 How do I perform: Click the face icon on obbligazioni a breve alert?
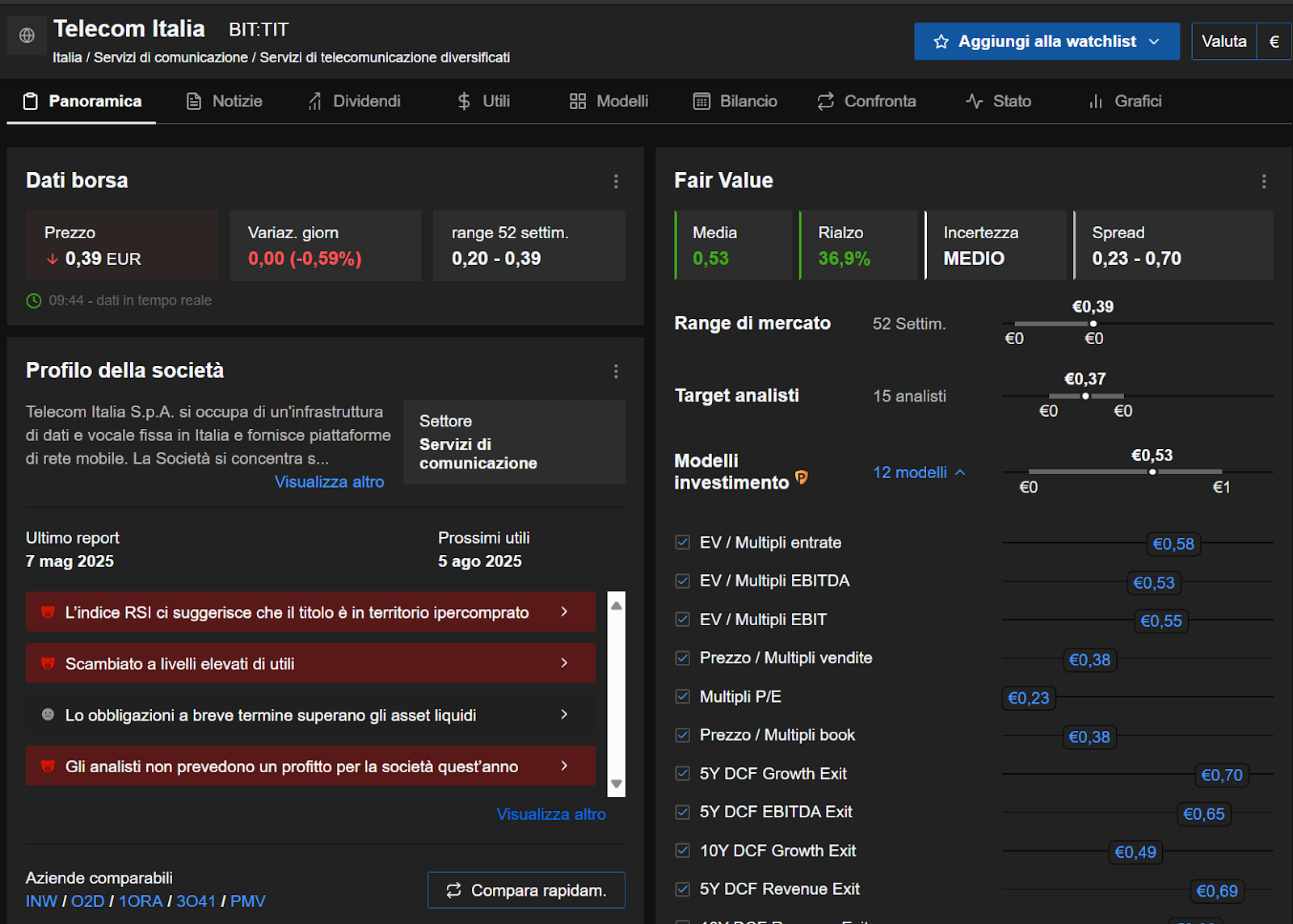(x=48, y=715)
